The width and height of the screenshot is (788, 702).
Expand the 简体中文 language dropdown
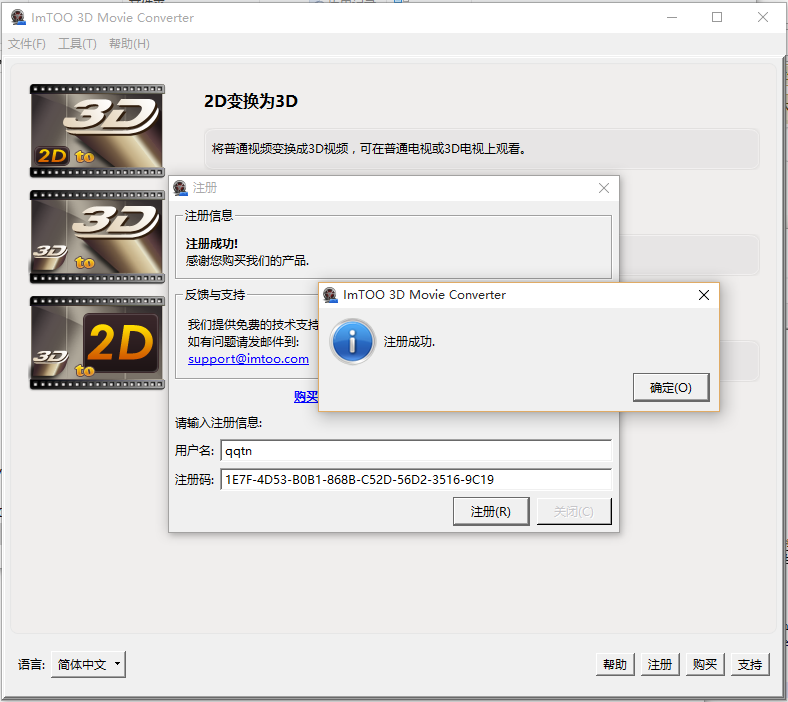pyautogui.click(x=88, y=664)
